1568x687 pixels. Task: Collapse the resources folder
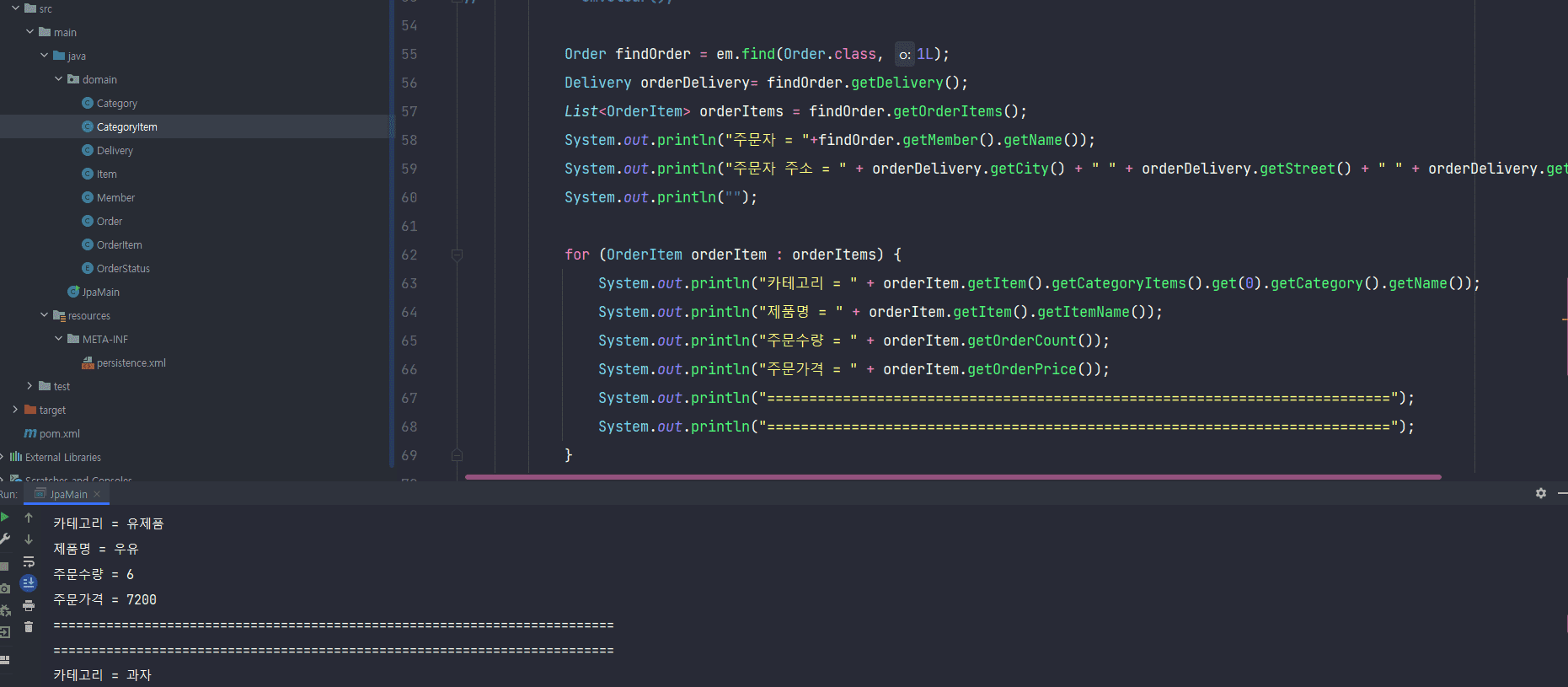[x=44, y=315]
